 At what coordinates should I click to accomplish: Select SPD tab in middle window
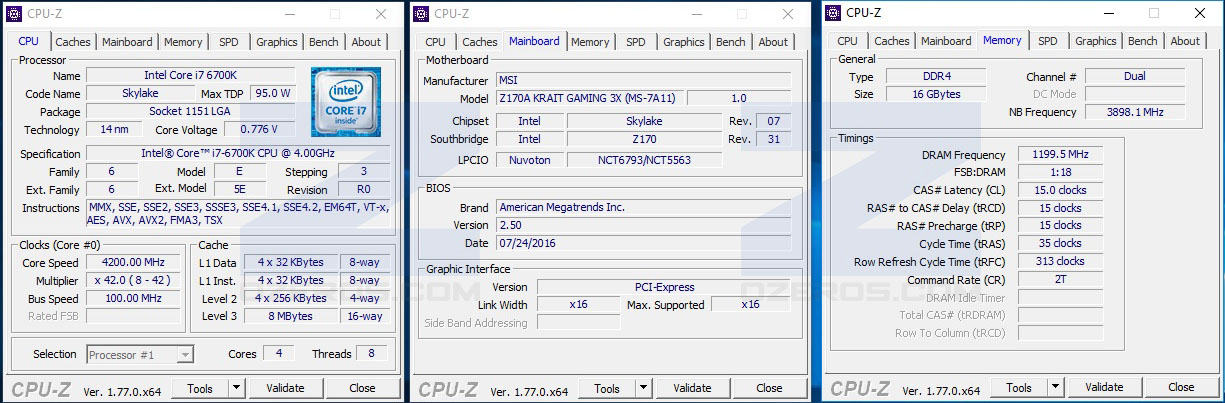636,42
